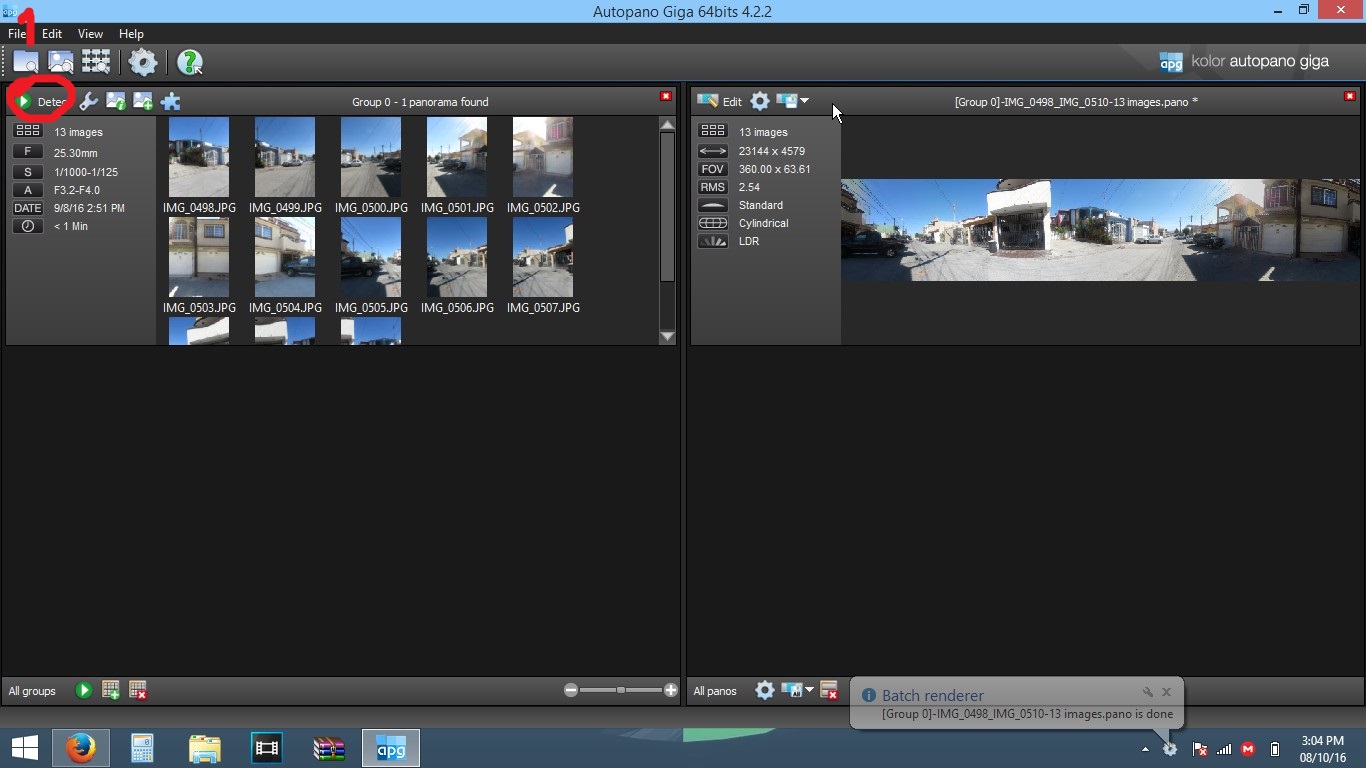1366x768 pixels.
Task: Click the render all panos icon
Action: (792, 690)
